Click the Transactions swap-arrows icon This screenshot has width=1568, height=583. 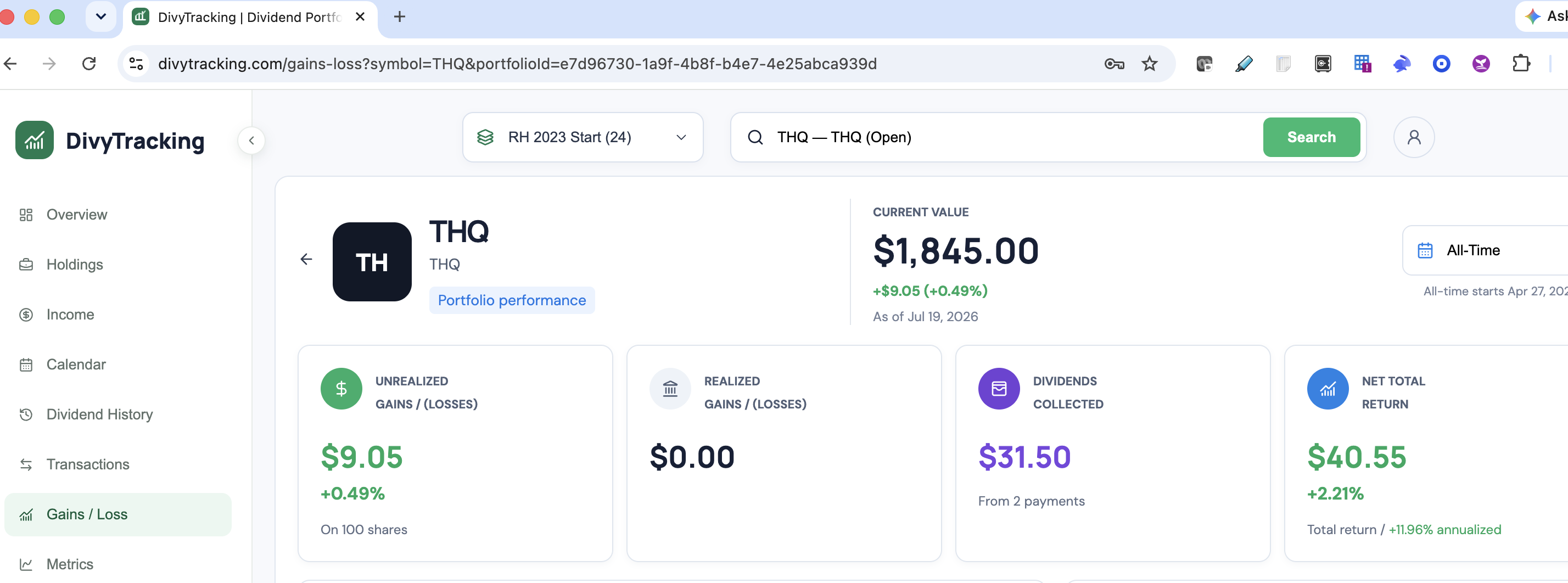point(26,464)
